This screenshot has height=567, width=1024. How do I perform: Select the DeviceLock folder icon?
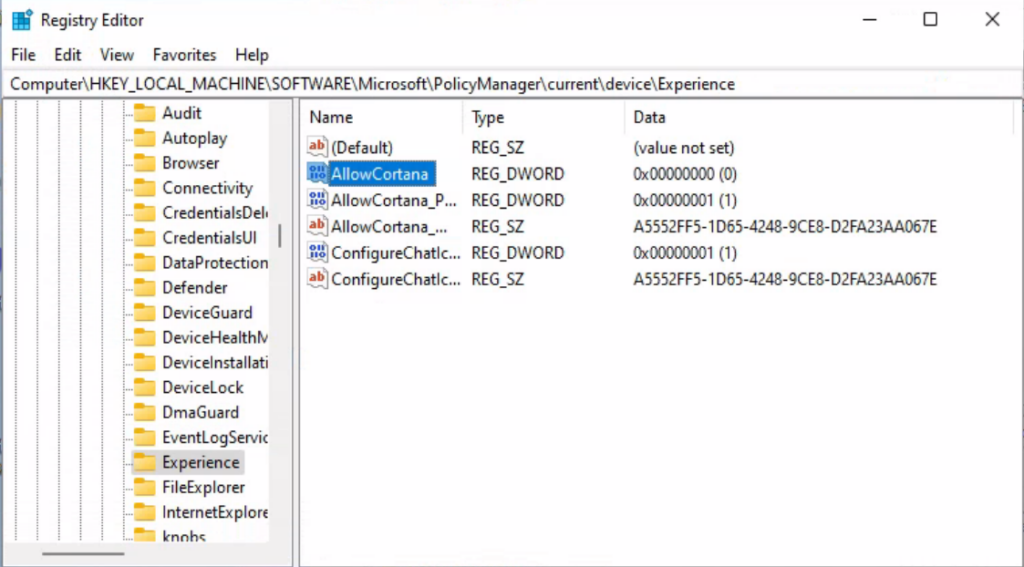(x=144, y=387)
